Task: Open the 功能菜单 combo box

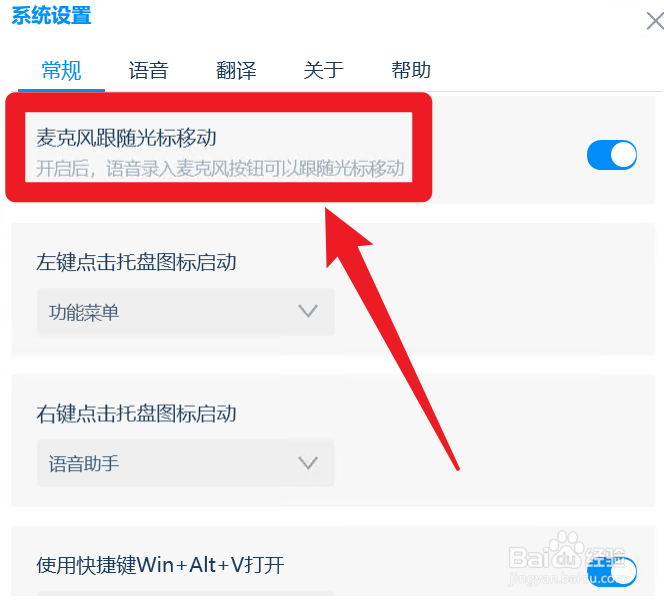Action: pyautogui.click(x=186, y=312)
